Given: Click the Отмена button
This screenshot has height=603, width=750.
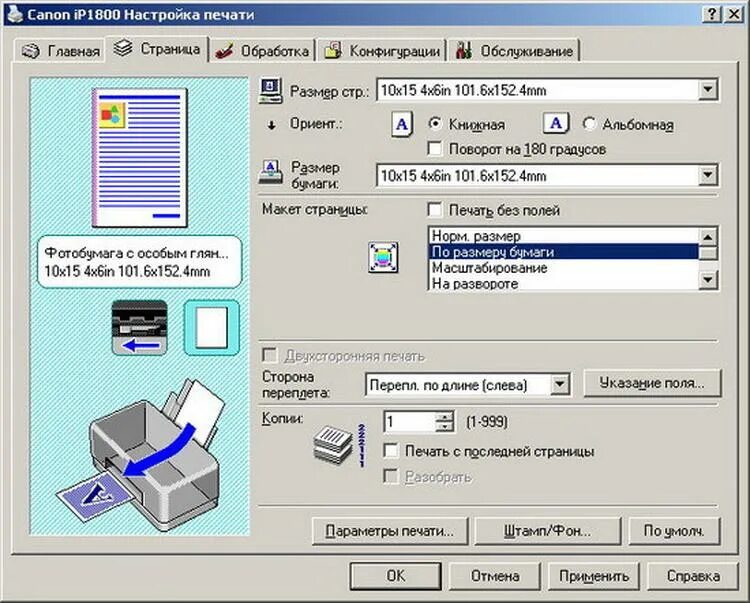Looking at the screenshot, I should click(x=495, y=576).
